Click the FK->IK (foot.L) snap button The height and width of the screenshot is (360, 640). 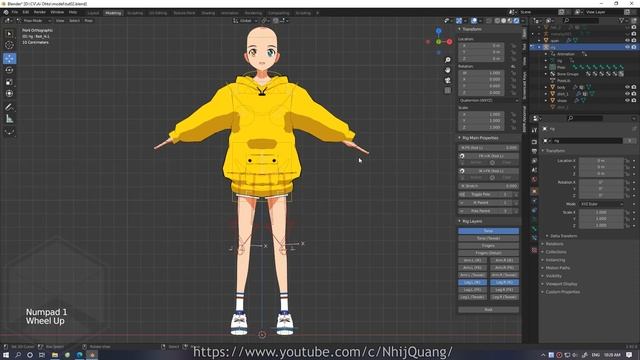click(491, 156)
